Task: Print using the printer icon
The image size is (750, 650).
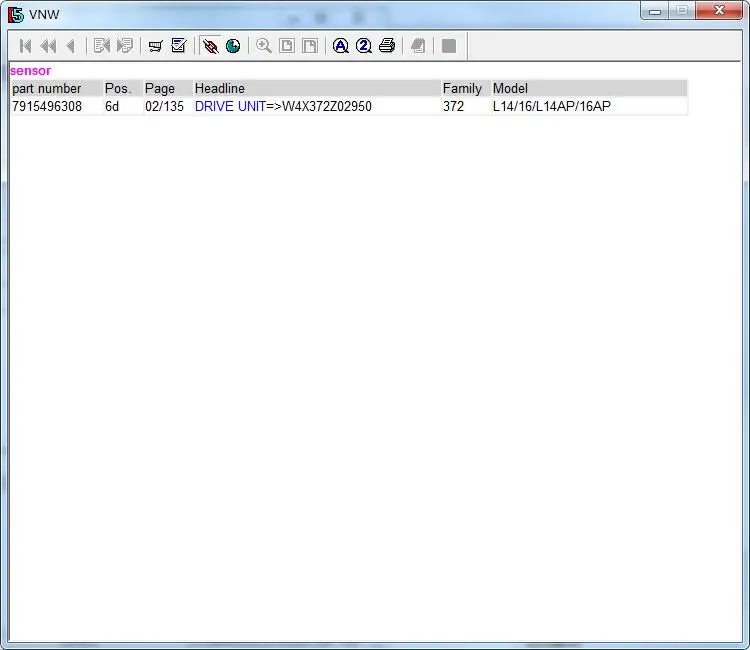Action: 387,46
